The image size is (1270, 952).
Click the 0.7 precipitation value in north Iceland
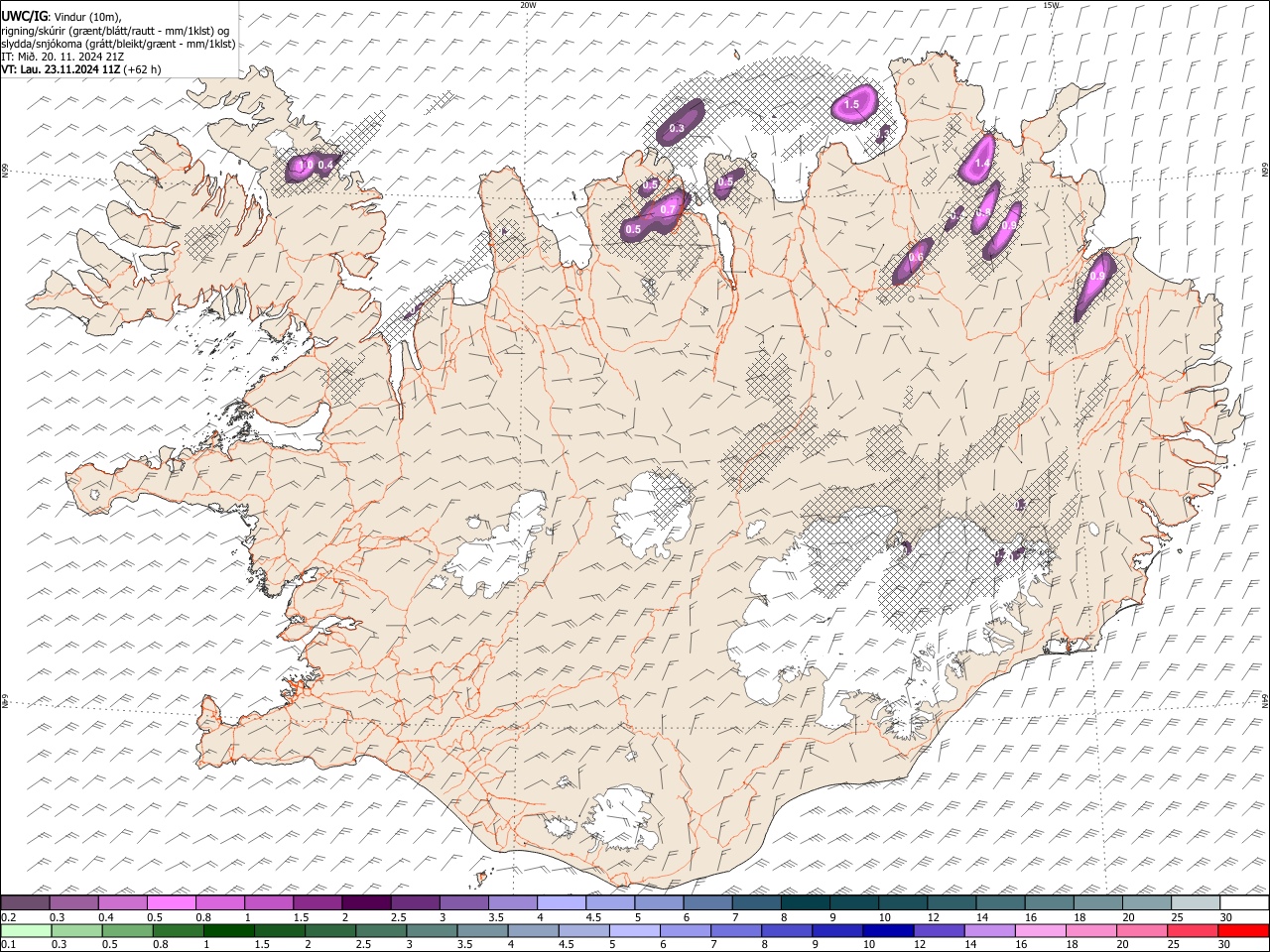click(x=668, y=209)
